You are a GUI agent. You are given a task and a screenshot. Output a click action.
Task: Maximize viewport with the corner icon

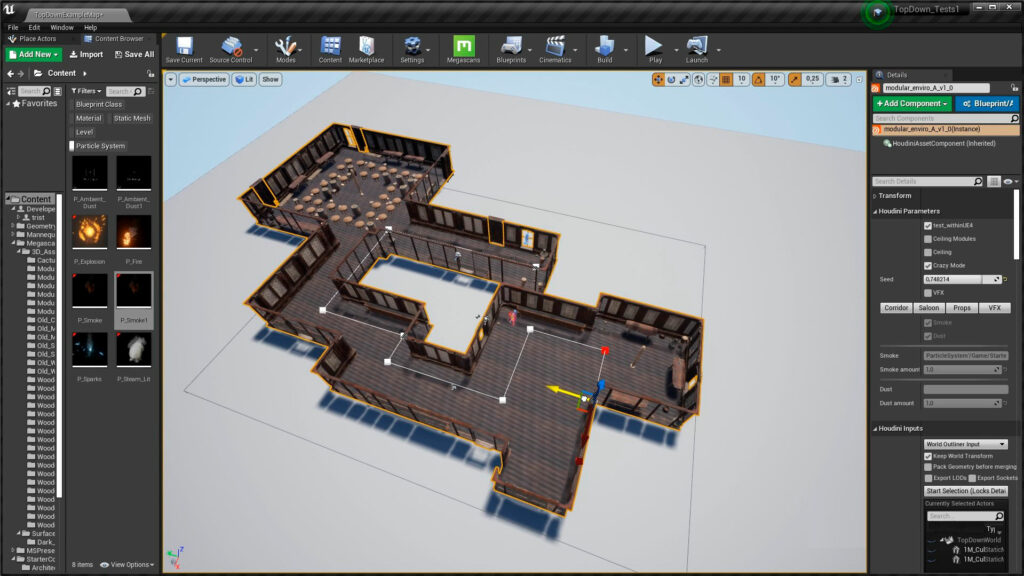[859, 80]
